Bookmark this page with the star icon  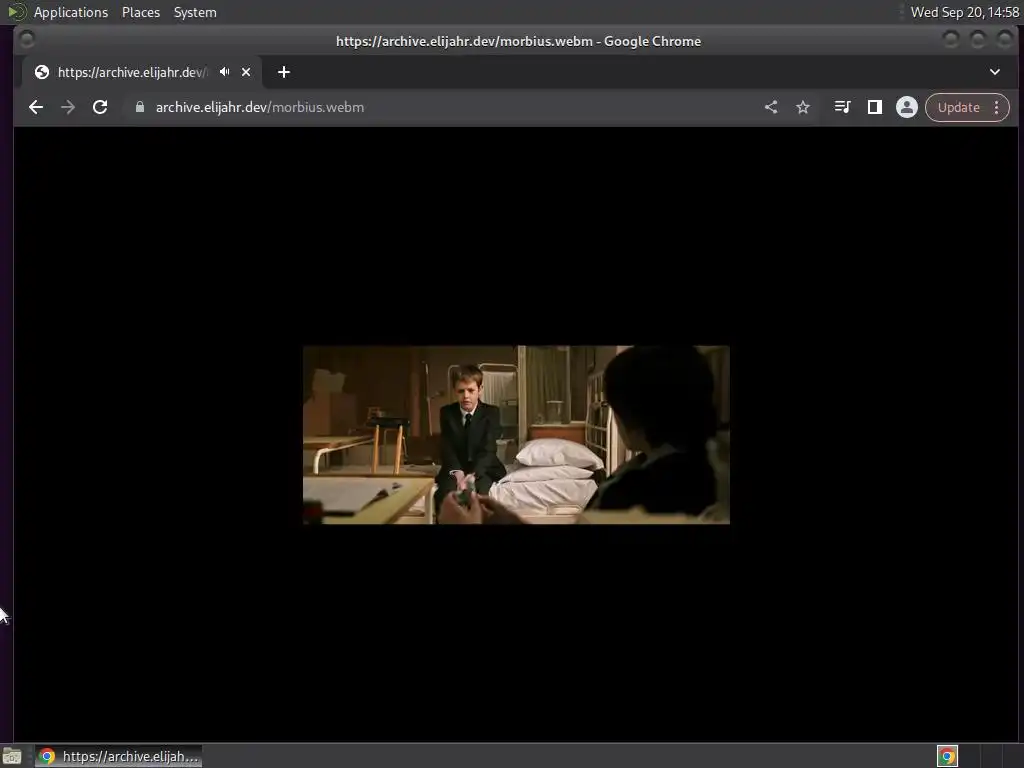point(803,107)
